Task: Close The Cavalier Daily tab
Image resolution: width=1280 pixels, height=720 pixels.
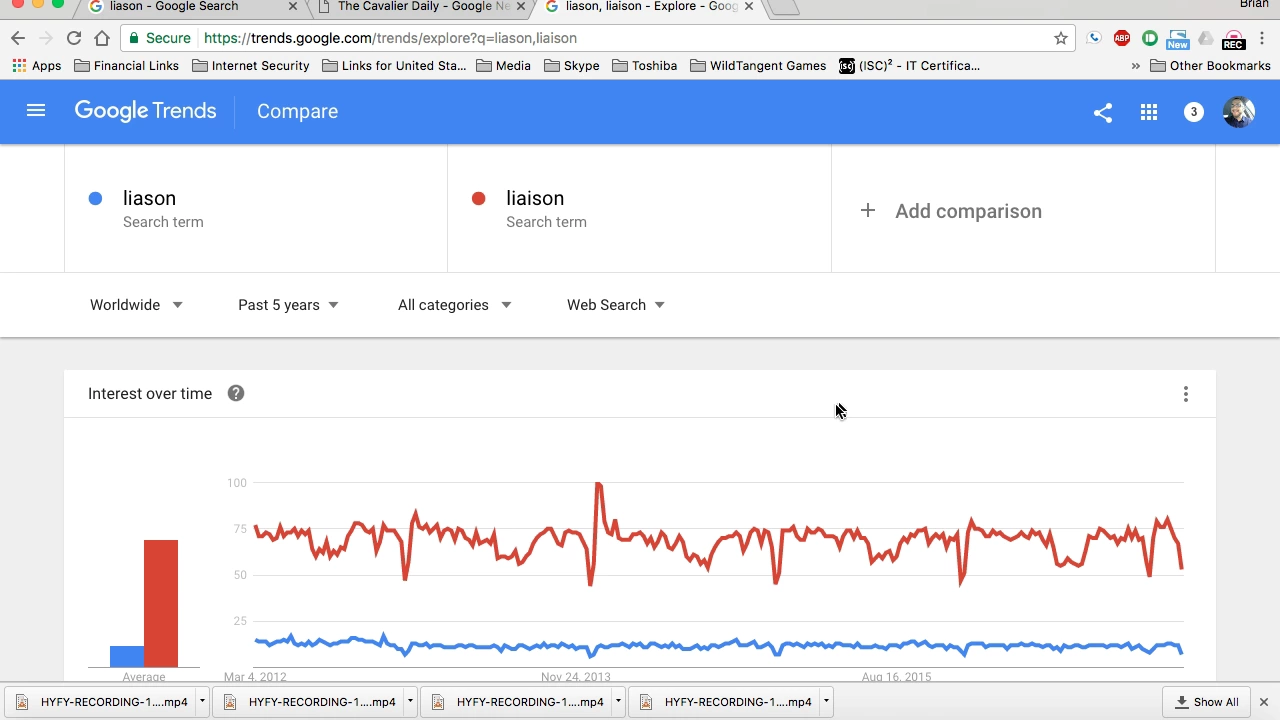Action: pyautogui.click(x=521, y=6)
